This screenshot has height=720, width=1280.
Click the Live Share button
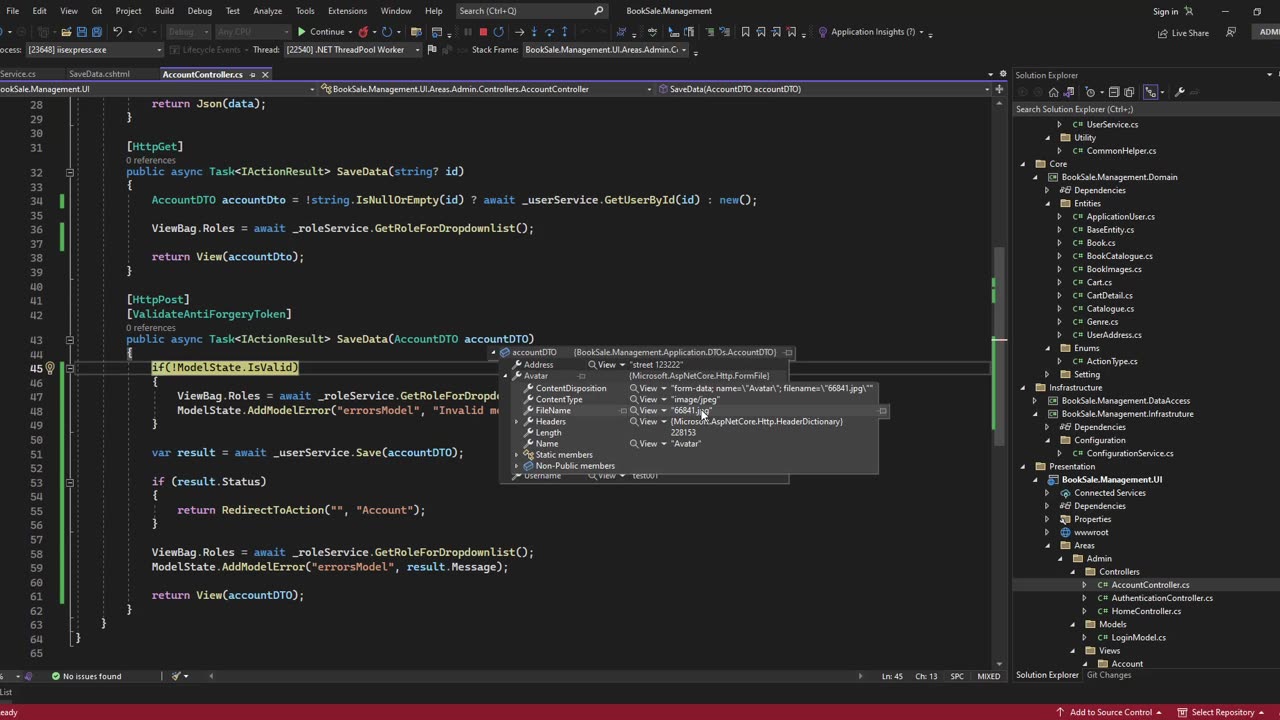click(x=1183, y=32)
